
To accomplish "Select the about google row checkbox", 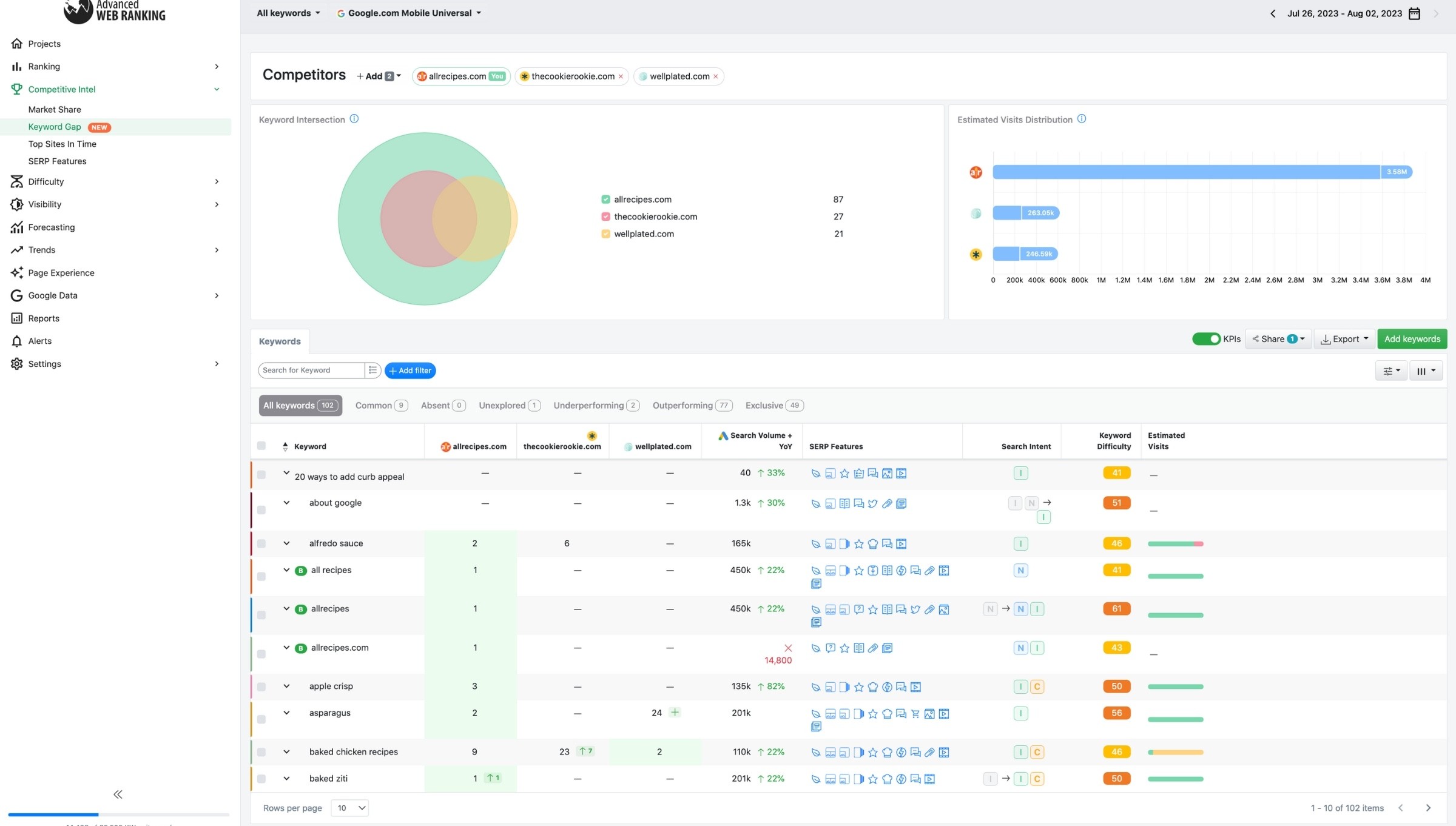I will point(261,510).
